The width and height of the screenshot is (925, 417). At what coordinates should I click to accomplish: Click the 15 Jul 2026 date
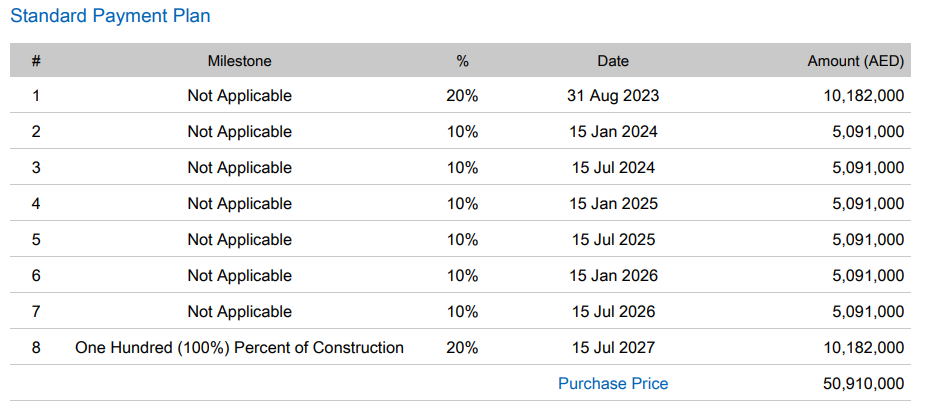pos(613,312)
